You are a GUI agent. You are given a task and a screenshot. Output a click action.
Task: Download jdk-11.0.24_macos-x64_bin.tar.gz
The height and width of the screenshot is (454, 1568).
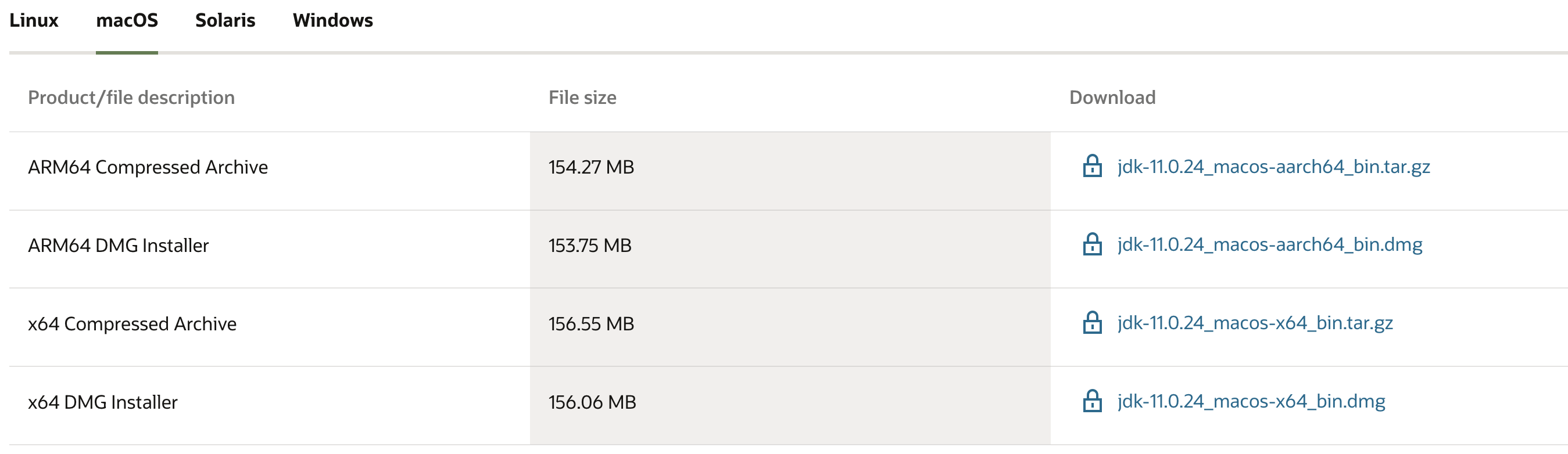1255,323
